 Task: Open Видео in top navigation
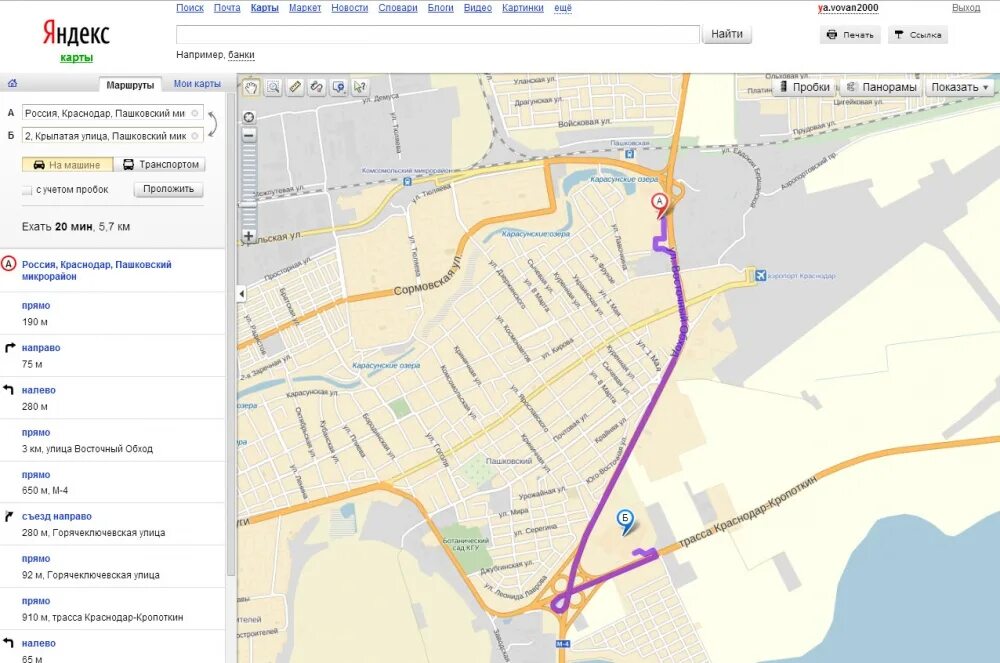478,8
